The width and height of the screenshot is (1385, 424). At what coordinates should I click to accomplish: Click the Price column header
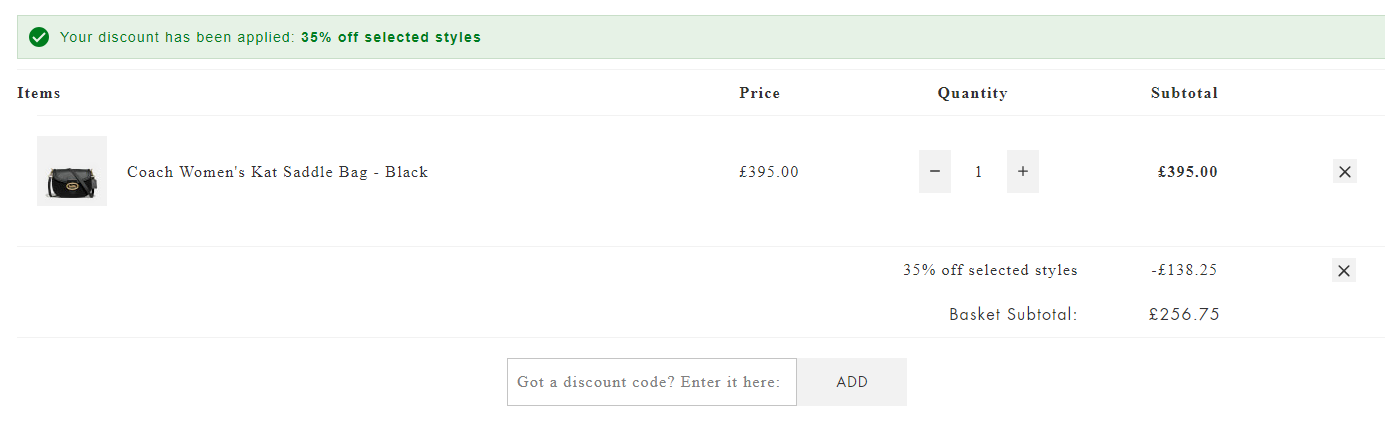(759, 93)
